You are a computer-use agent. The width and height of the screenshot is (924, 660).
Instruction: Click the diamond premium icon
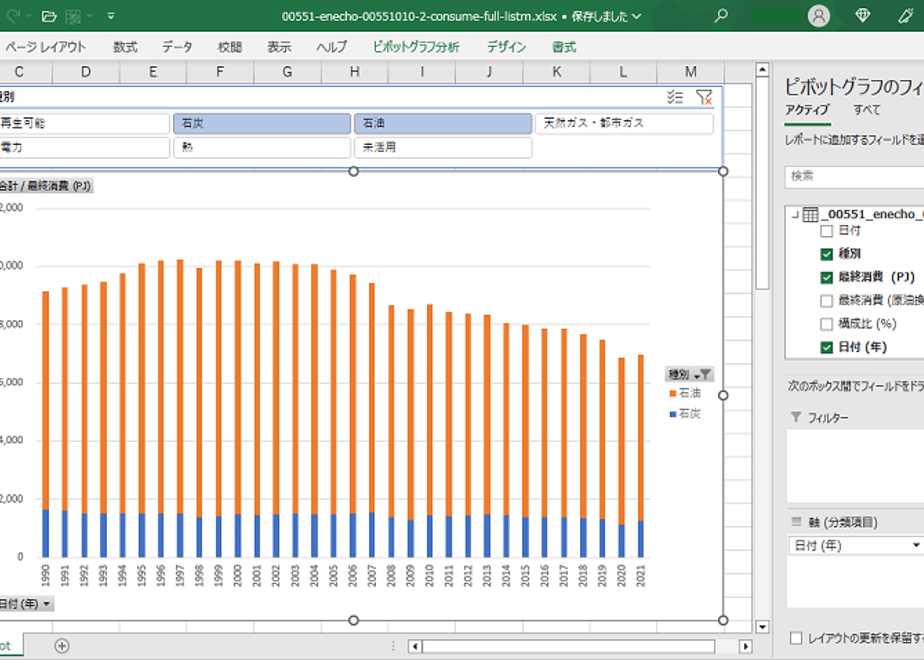pos(862,16)
